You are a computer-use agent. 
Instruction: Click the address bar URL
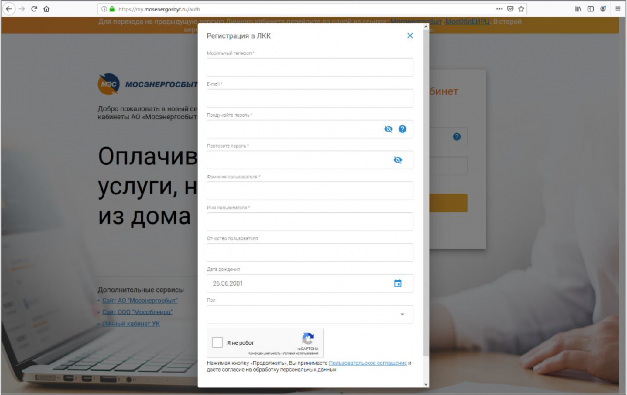[159, 9]
